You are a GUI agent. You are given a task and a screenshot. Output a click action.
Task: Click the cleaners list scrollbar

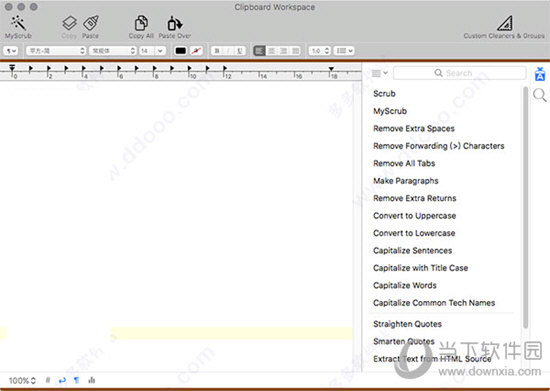525,207
